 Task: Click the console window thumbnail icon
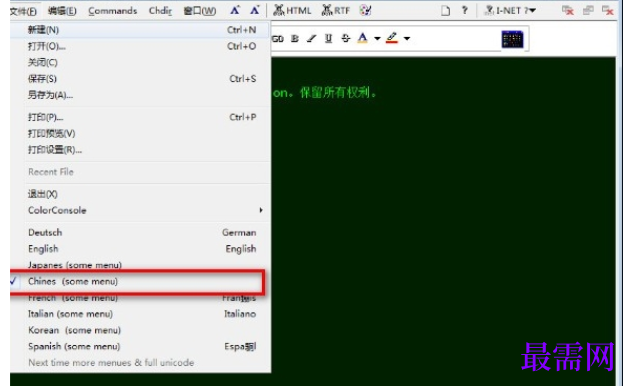click(512, 39)
